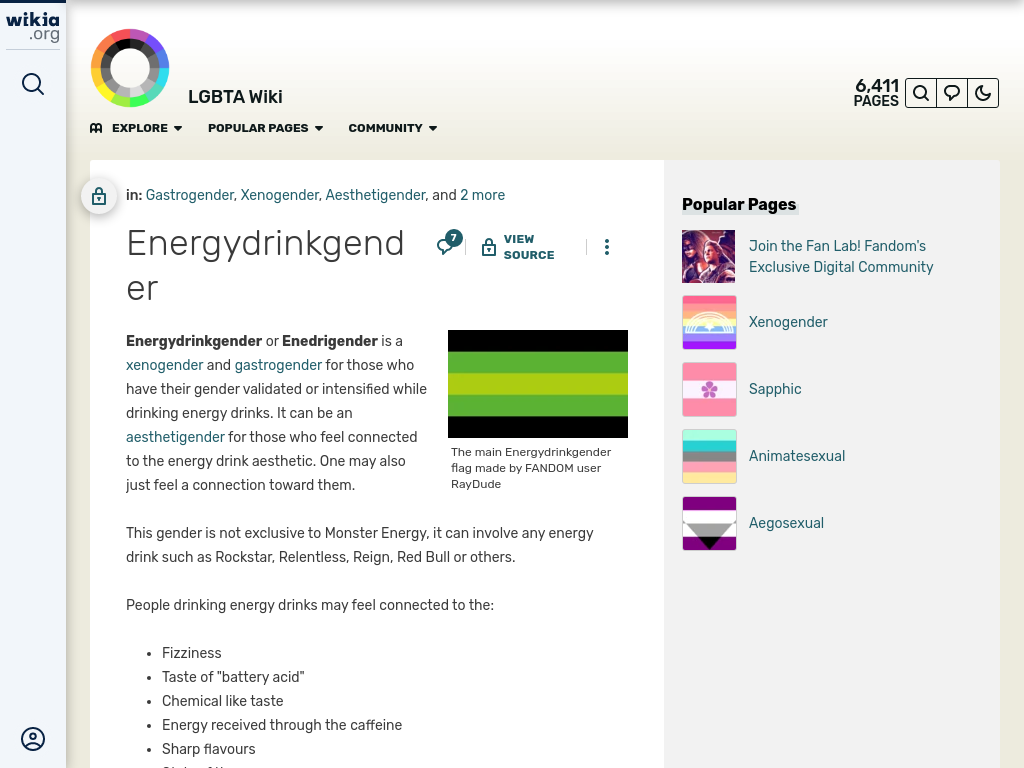Enlarge the Energydrinkgender flag image
Image resolution: width=1024 pixels, height=768 pixels.
tap(538, 384)
